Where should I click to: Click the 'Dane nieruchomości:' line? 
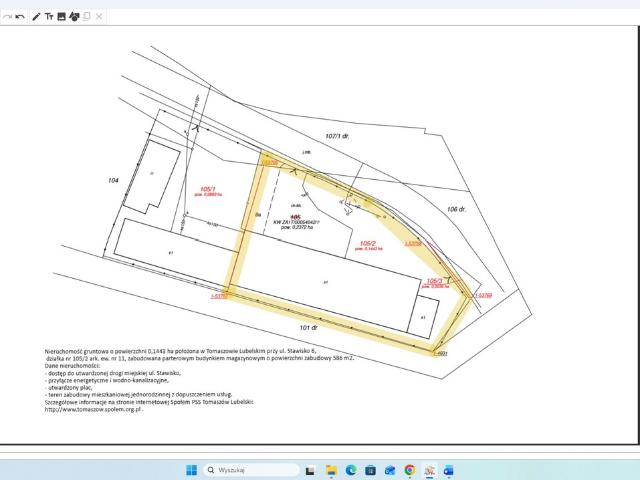tap(72, 366)
